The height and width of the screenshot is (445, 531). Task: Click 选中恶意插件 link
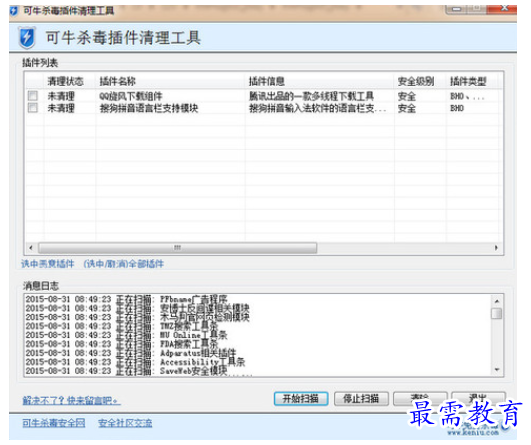pyautogui.click(x=48, y=264)
